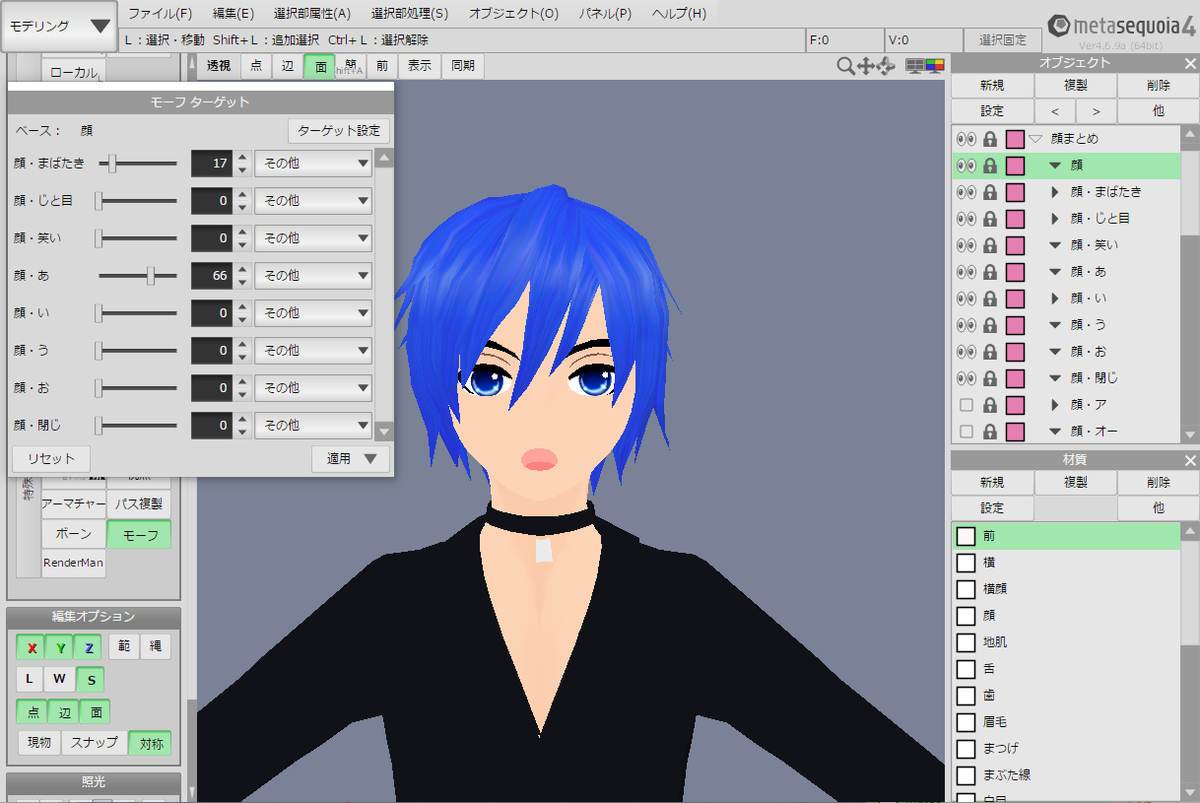
Task: Toggle X axis edit option
Action: (x=31, y=648)
